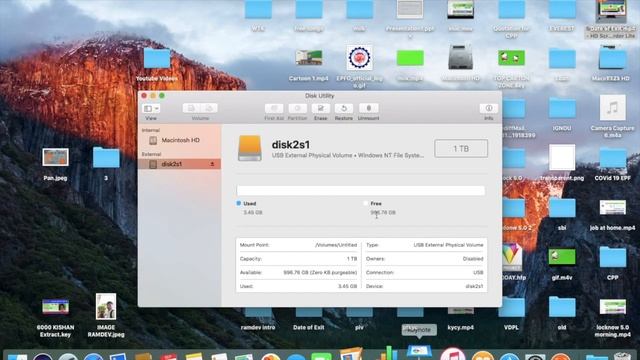Select the TOP CAUTION ZONE.key desktop file
Viewport: 640px width, 360px height.
coord(511,58)
